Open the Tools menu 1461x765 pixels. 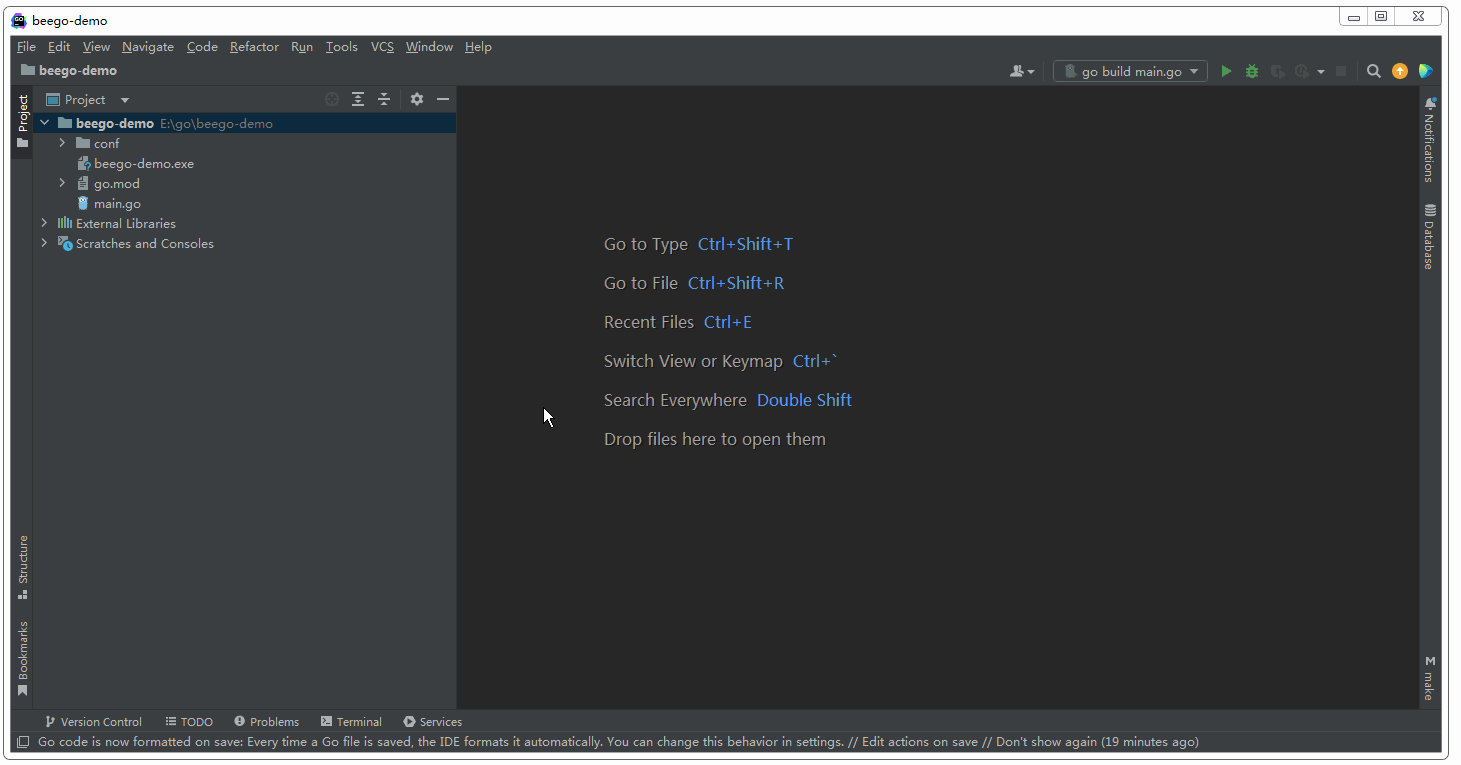click(341, 47)
